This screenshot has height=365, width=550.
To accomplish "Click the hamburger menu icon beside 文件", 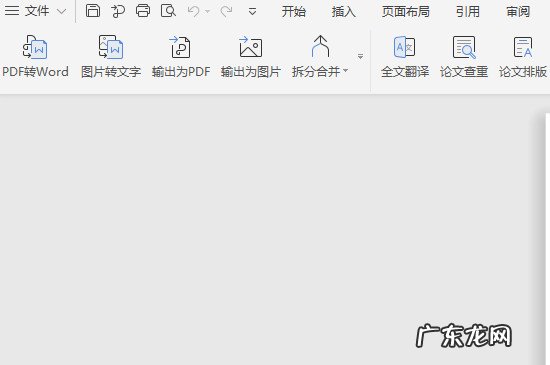I will [12, 11].
